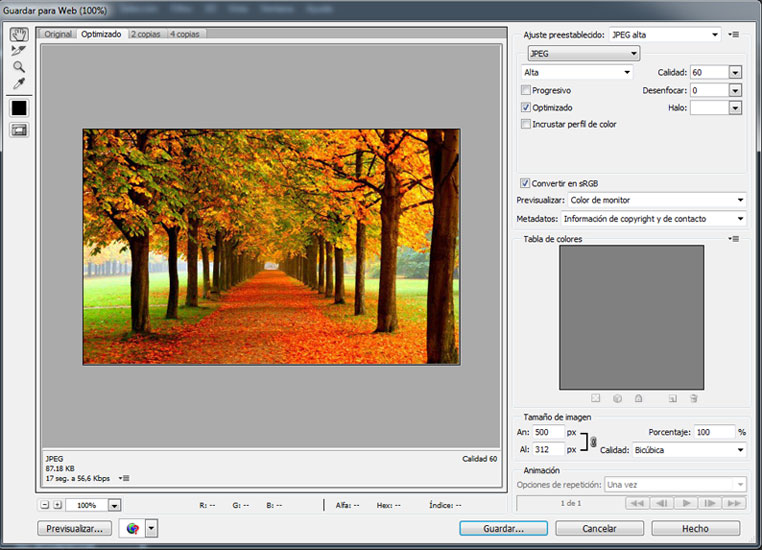Click the lock color icon
The image size is (762, 550).
tap(639, 398)
